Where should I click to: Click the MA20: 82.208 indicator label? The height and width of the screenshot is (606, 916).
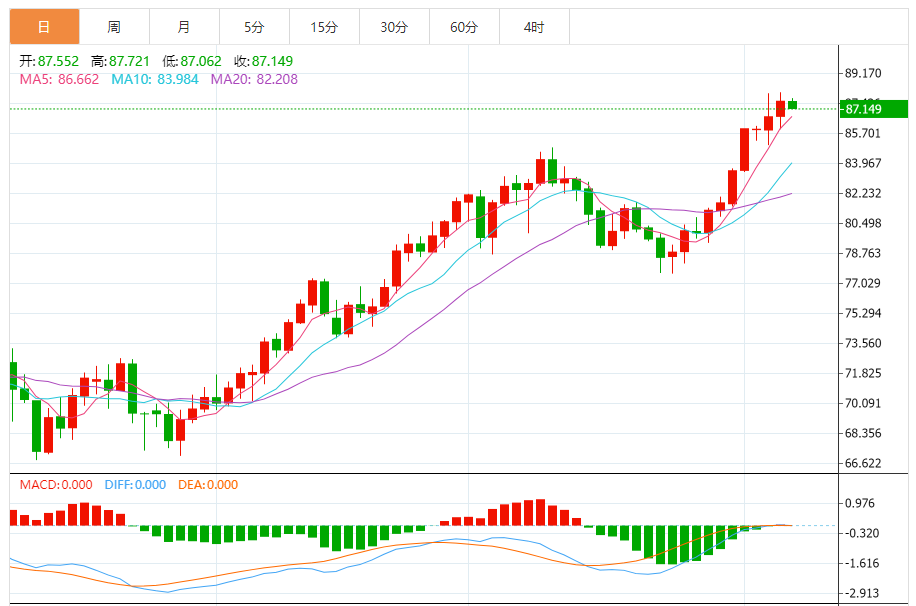tap(254, 79)
